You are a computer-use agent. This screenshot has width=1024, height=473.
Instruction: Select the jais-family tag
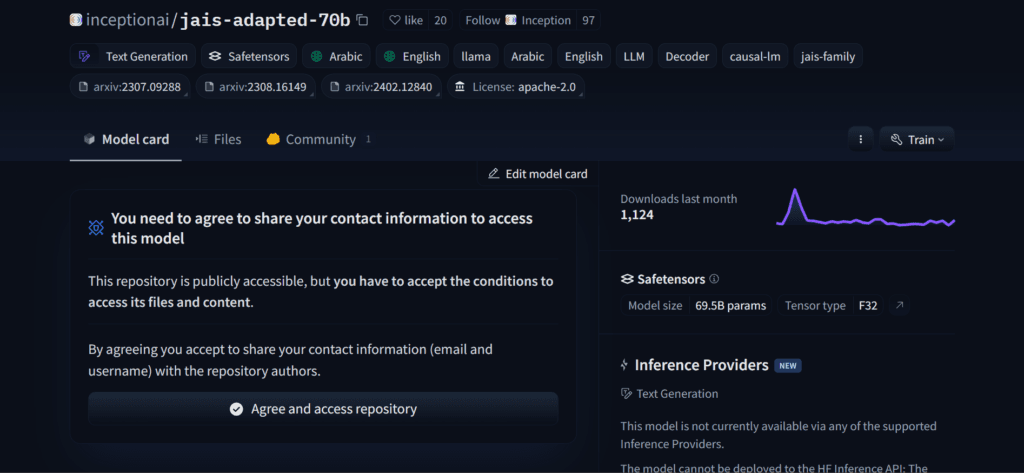828,56
